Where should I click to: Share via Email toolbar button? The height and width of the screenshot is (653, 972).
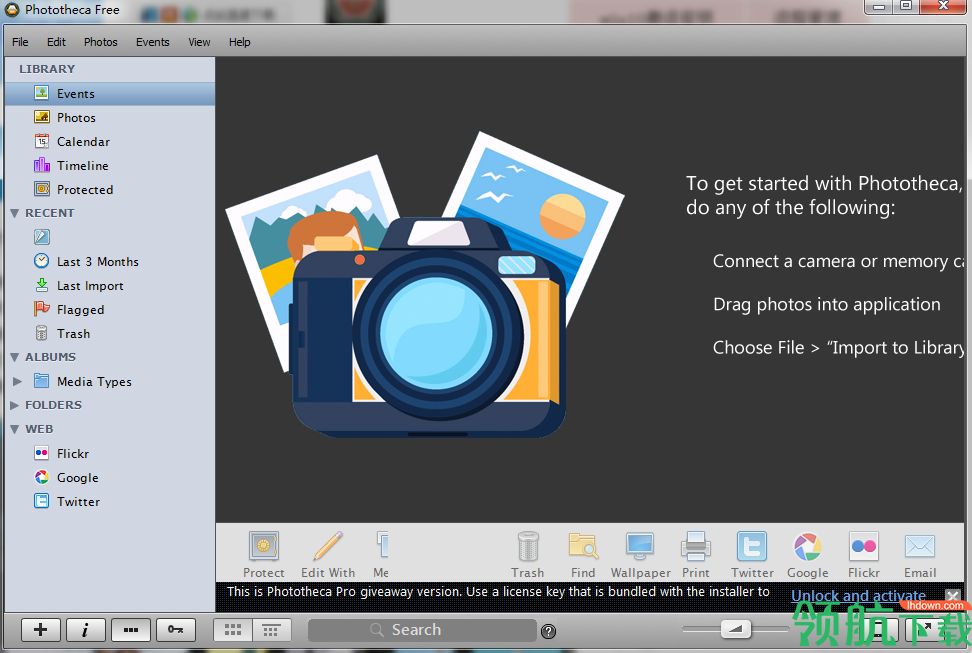tap(920, 554)
